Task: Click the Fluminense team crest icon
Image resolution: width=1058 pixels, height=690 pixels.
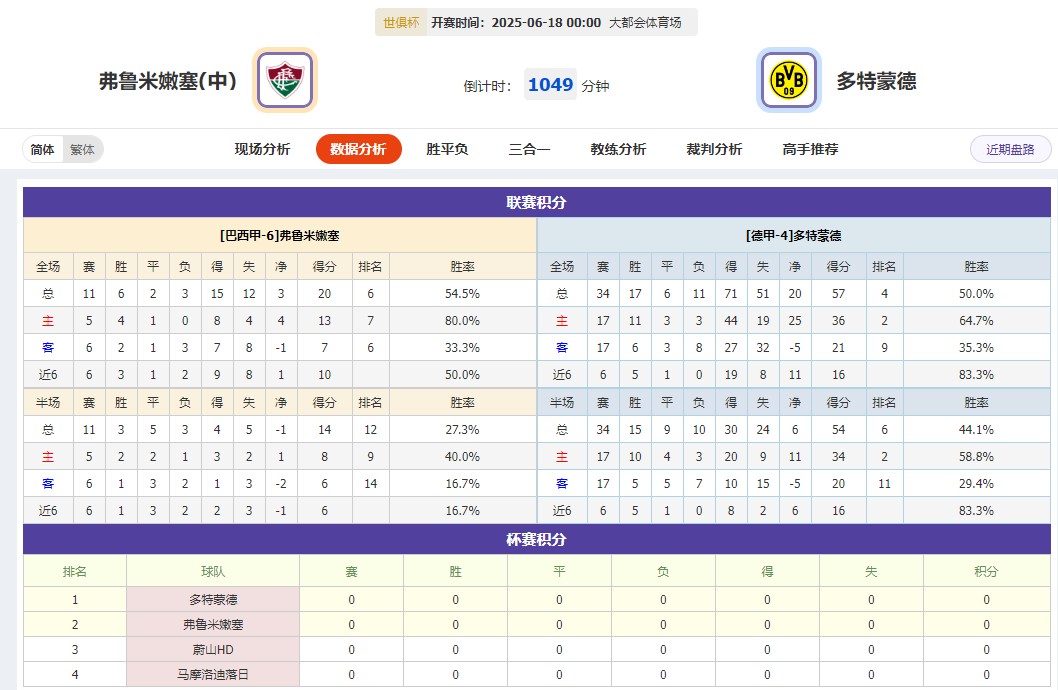Action: pyautogui.click(x=285, y=80)
